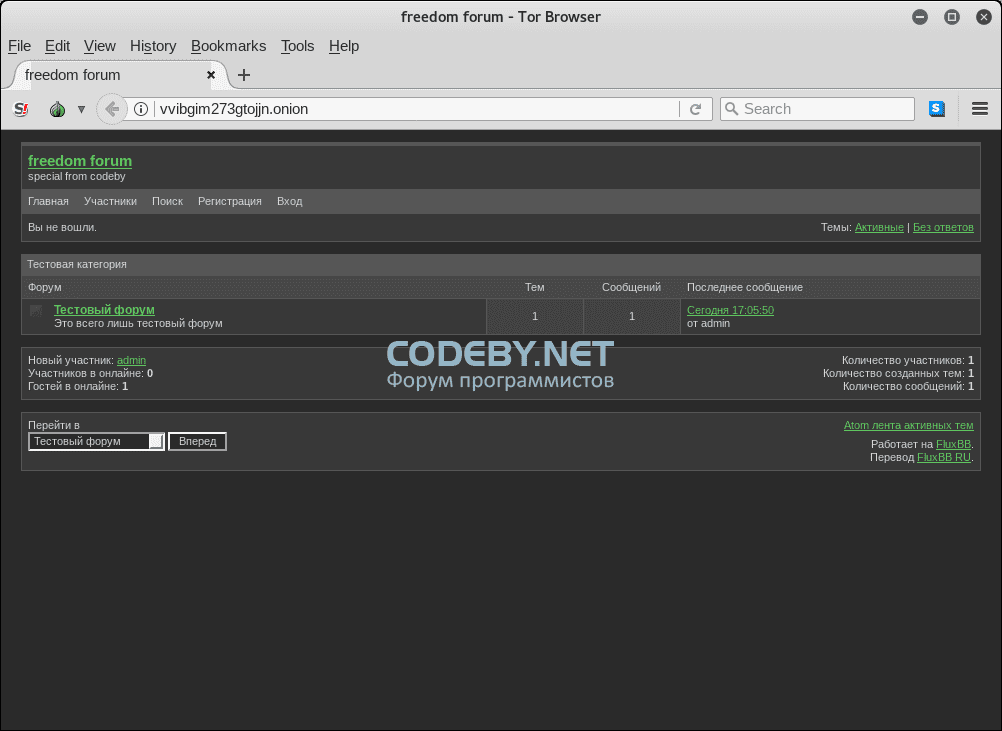Image resolution: width=1002 pixels, height=731 pixels.
Task: Open the Регистрация registration page
Action: coord(230,201)
